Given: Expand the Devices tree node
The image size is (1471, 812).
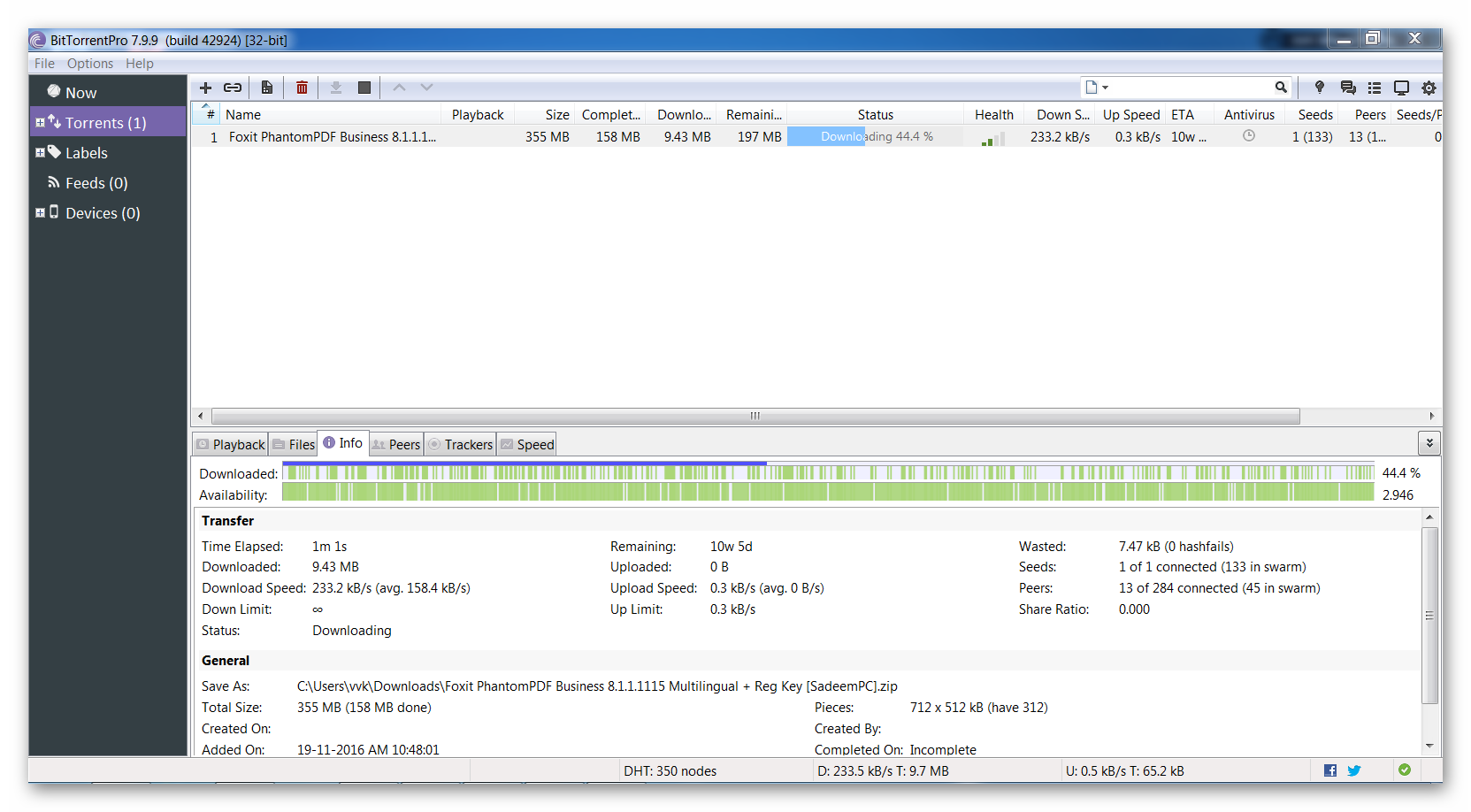Looking at the screenshot, I should pyautogui.click(x=40, y=213).
